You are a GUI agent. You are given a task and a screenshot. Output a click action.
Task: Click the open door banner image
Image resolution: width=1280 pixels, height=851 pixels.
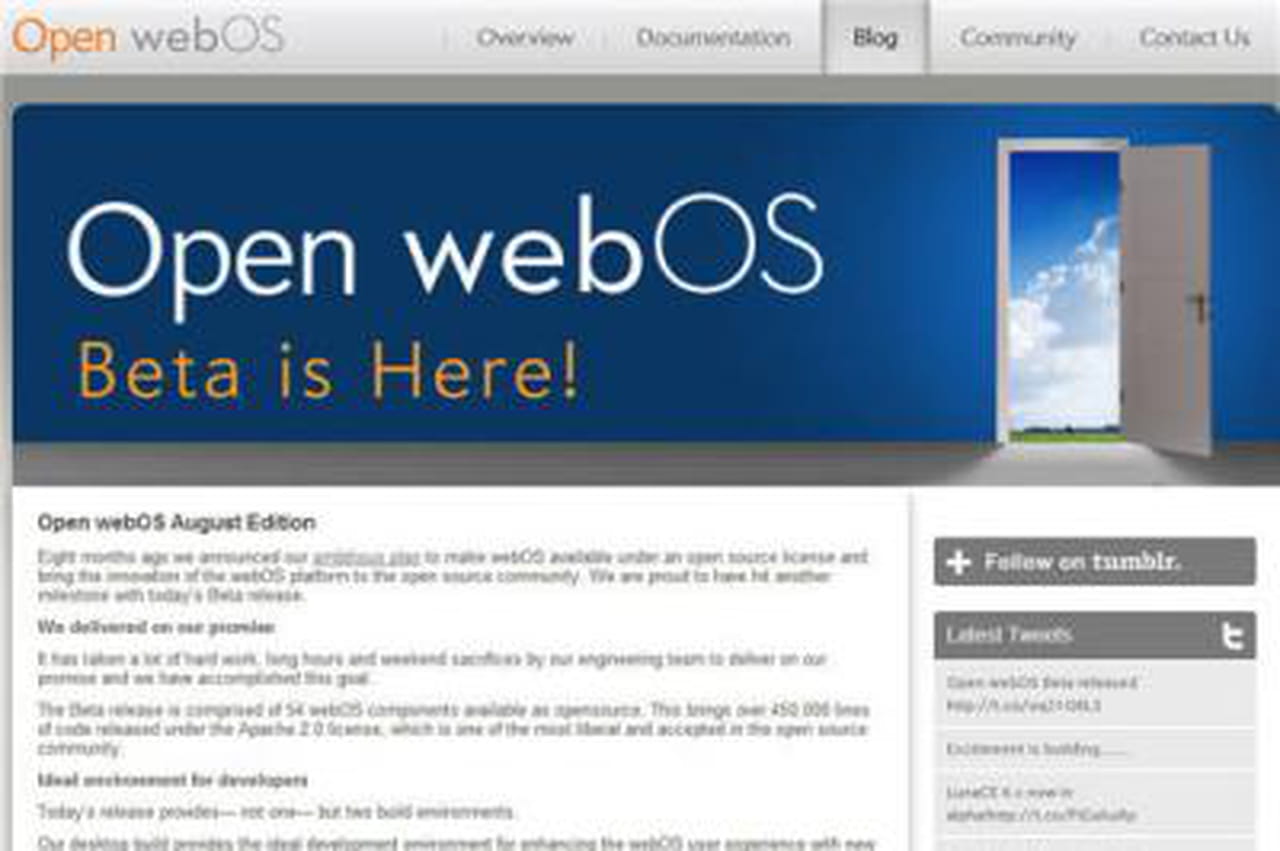coord(1090,290)
